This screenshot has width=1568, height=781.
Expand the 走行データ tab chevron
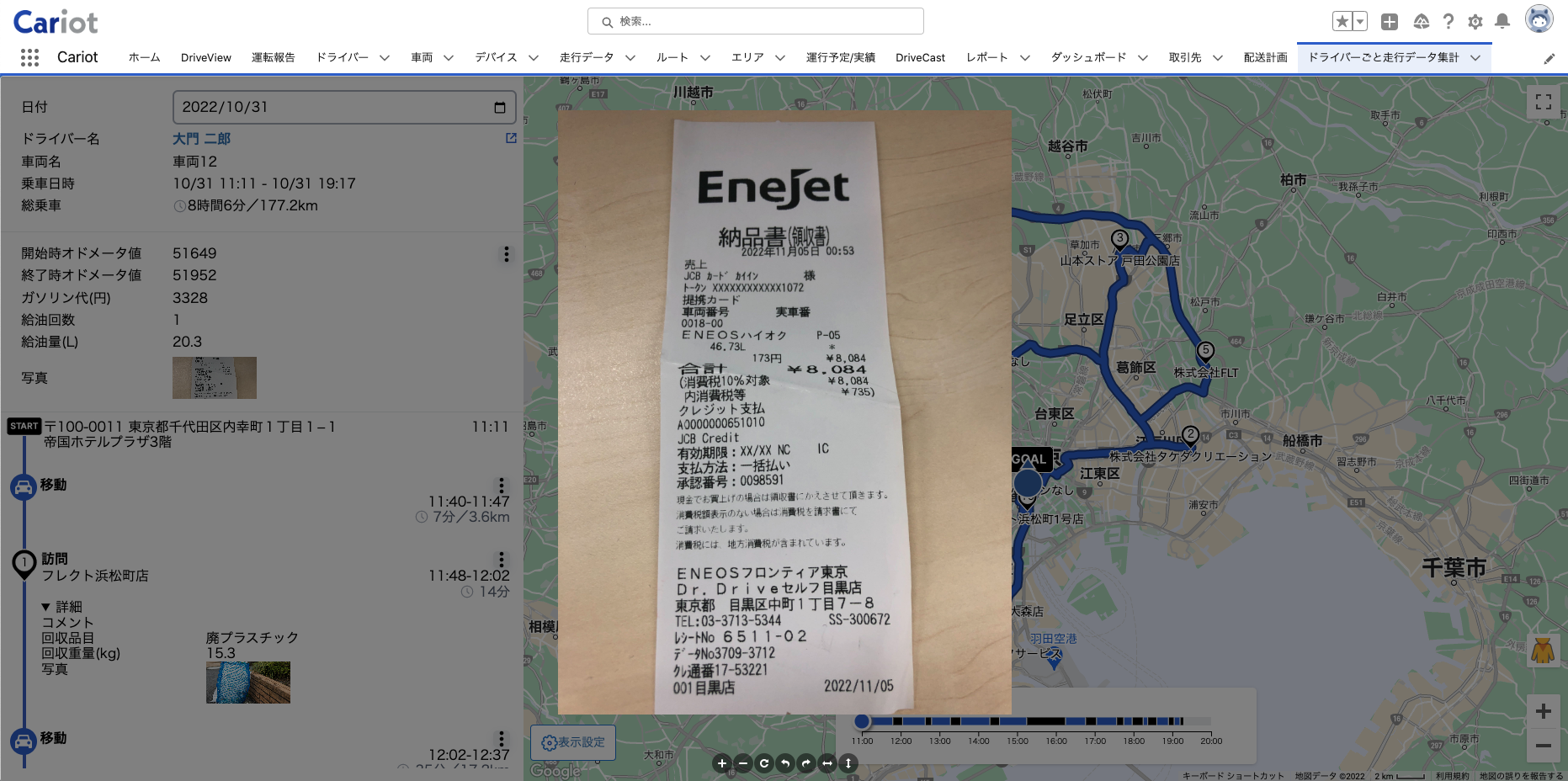(630, 58)
